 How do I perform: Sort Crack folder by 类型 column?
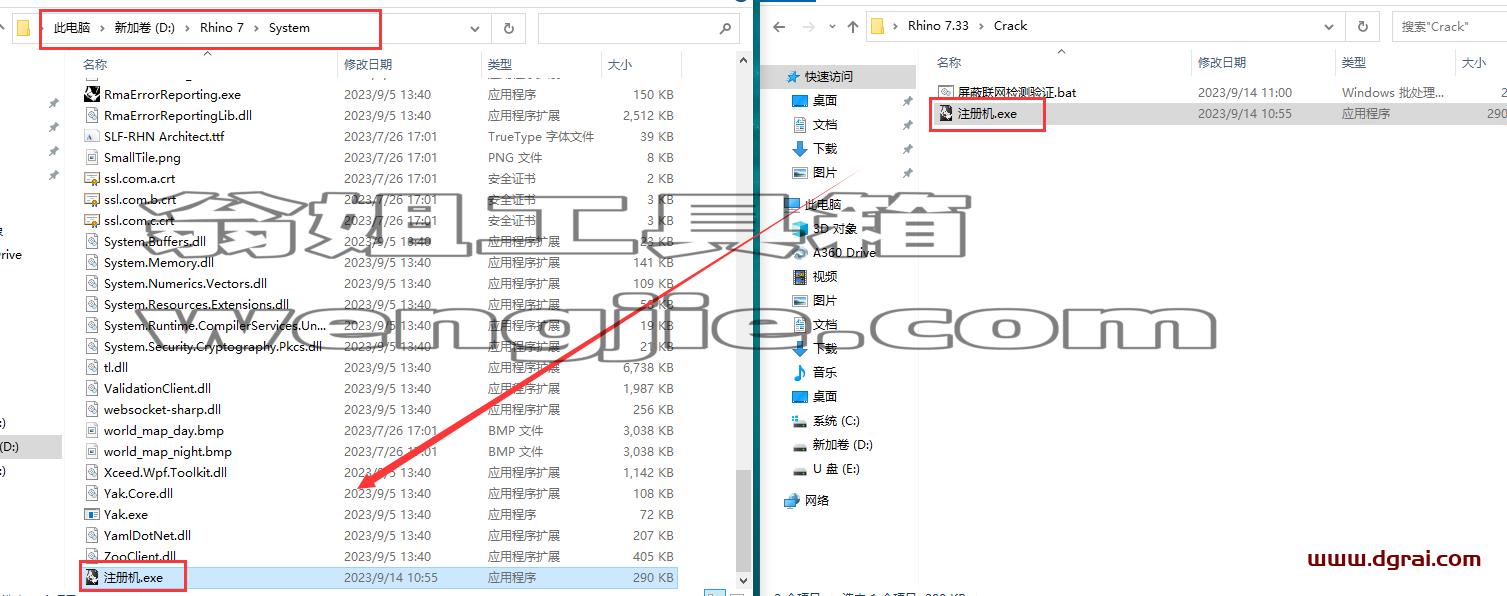tap(1354, 63)
